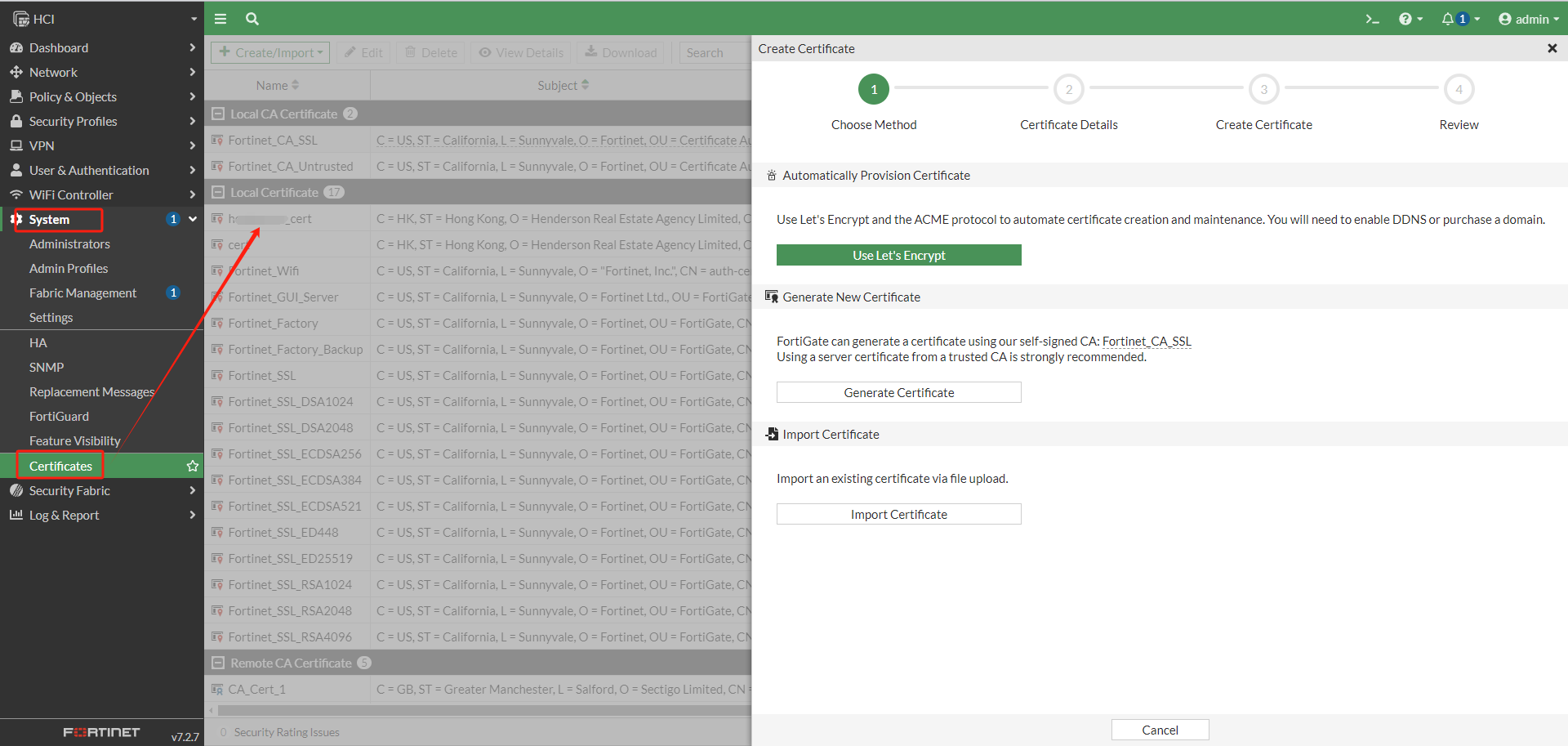The height and width of the screenshot is (746, 1568).
Task: Open the CLI console icon
Action: 1372,19
